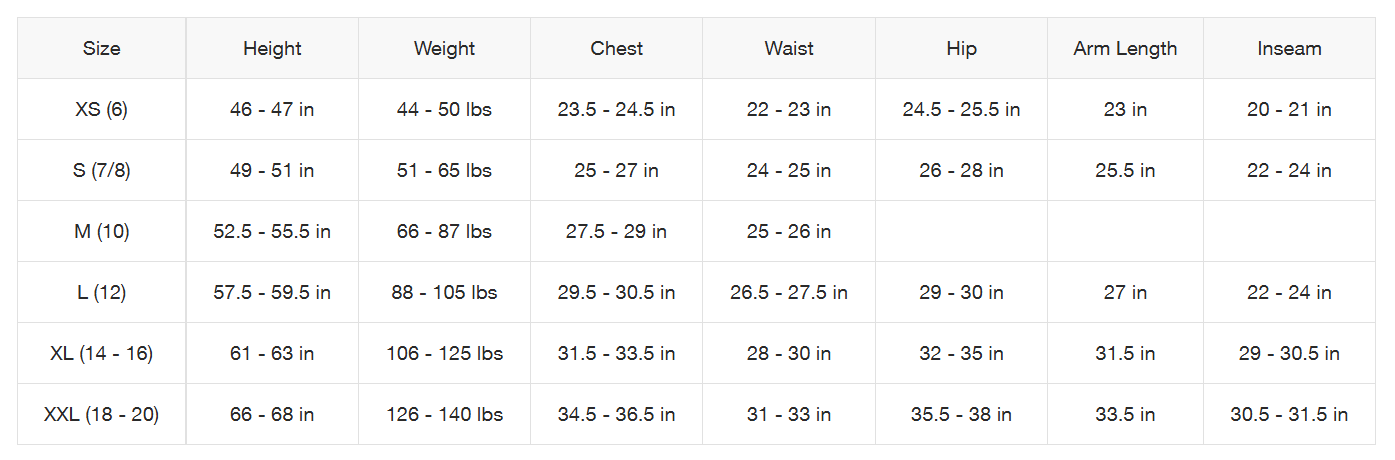Select the Weight column header
1395x460 pixels.
(x=444, y=48)
